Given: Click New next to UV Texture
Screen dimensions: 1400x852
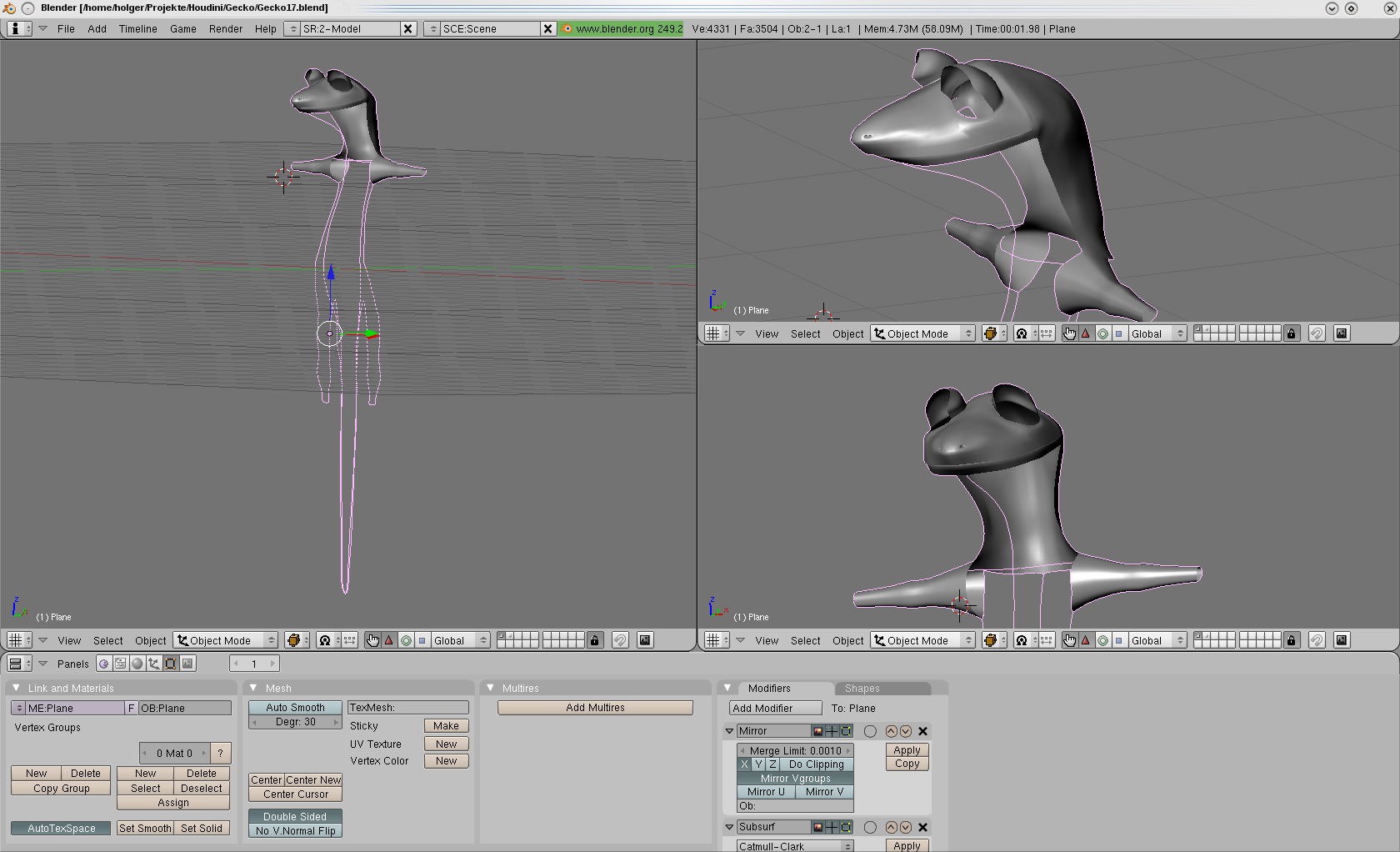Looking at the screenshot, I should point(446,744).
